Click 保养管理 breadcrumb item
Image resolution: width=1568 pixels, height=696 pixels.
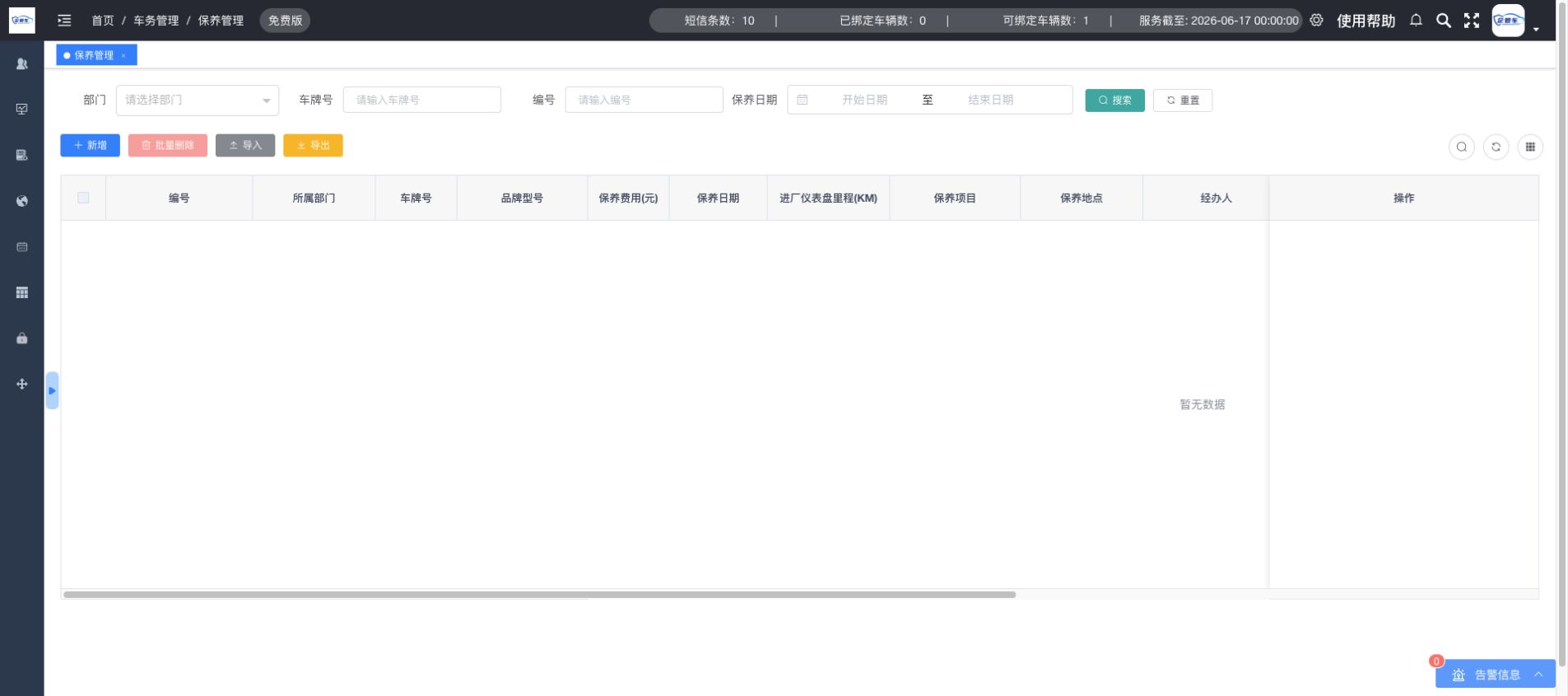coord(221,21)
